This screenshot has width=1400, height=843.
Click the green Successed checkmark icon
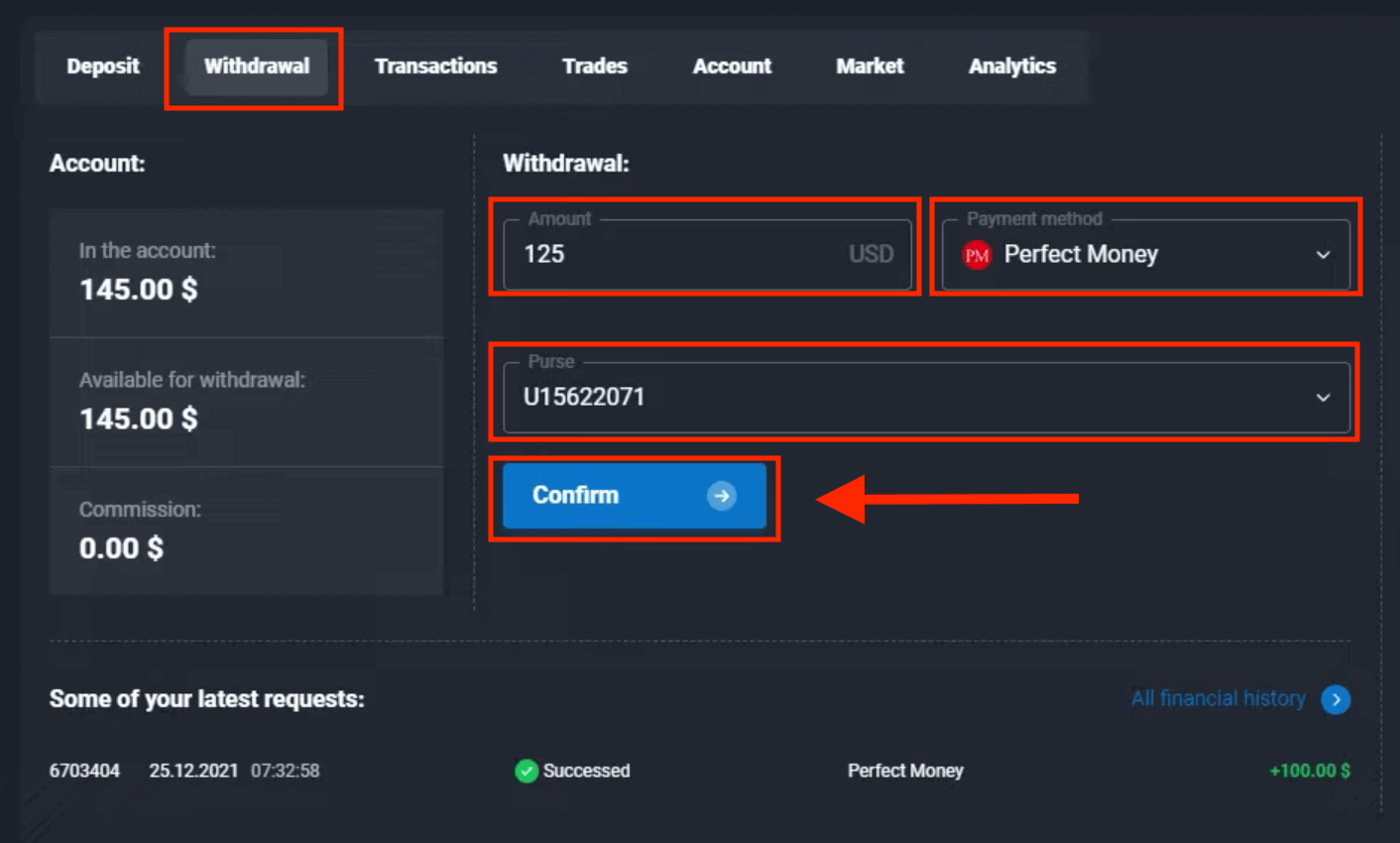[526, 771]
